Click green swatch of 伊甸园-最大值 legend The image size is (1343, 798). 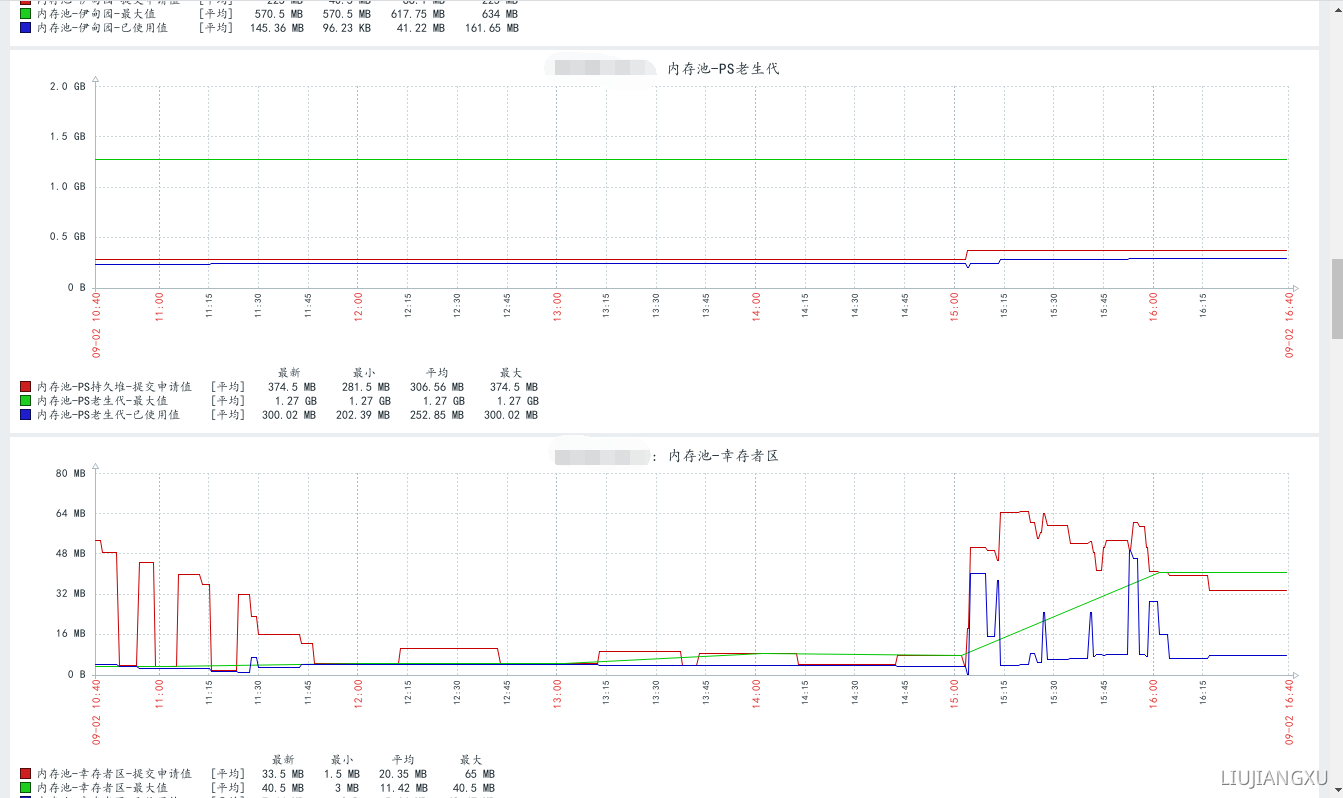(25, 15)
